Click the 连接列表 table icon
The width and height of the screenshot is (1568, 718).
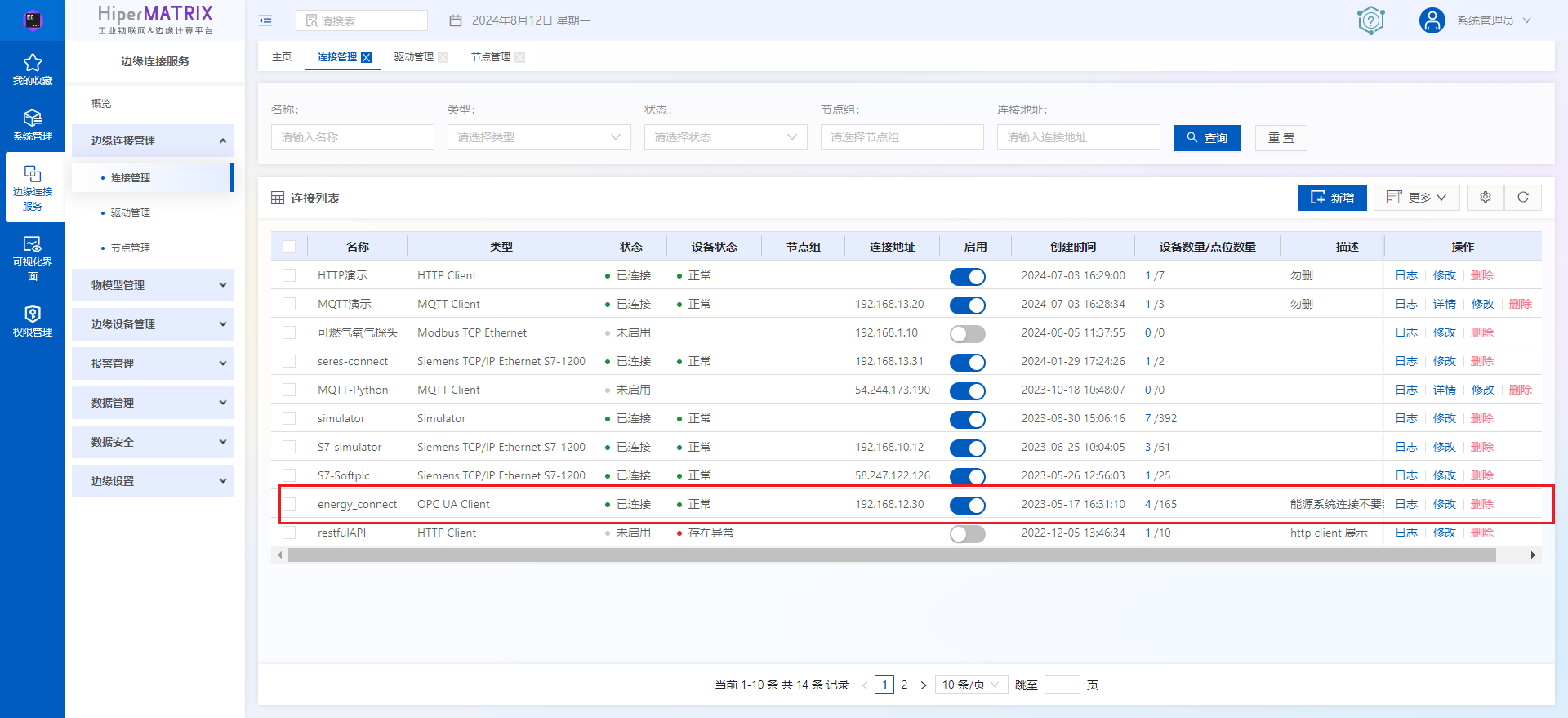[x=278, y=198]
